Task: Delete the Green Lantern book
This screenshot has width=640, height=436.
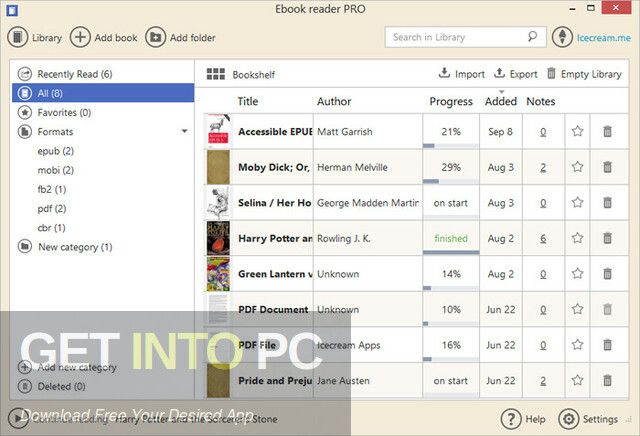Action: (607, 274)
